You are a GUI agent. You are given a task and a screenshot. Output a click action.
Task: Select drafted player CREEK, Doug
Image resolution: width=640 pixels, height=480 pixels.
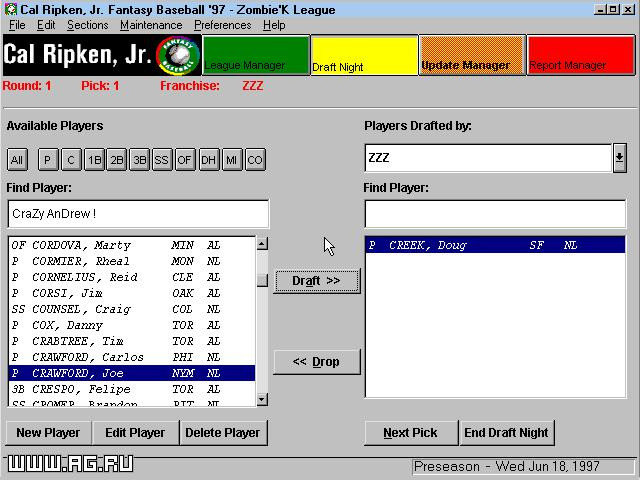click(495, 245)
